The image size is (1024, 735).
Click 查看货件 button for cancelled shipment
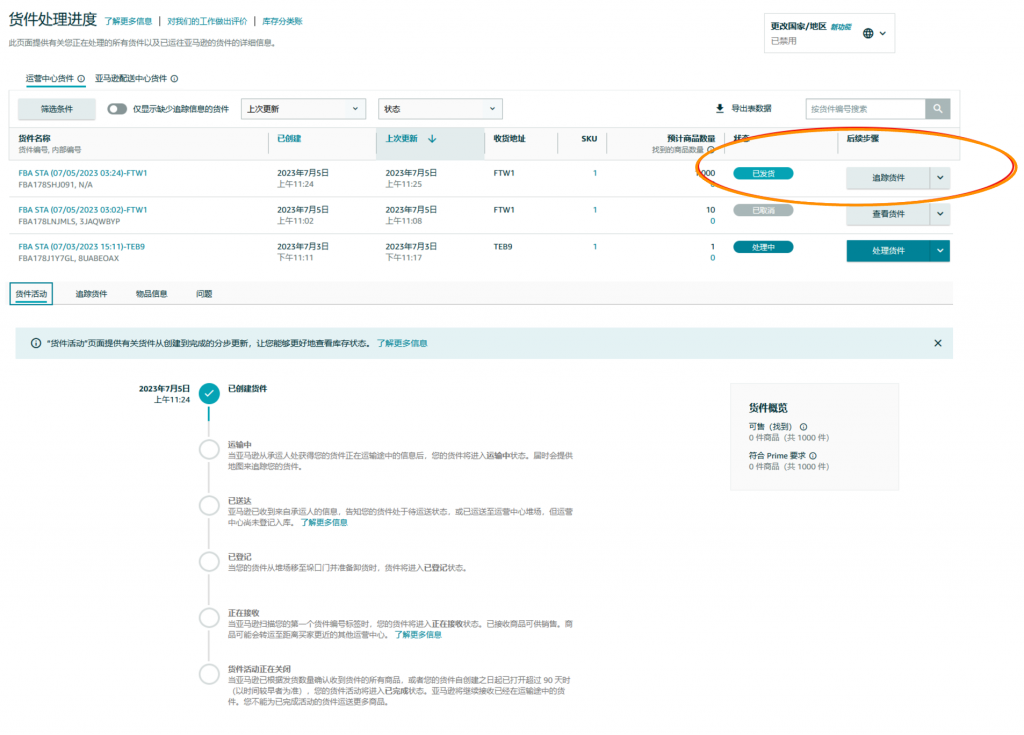coord(888,214)
